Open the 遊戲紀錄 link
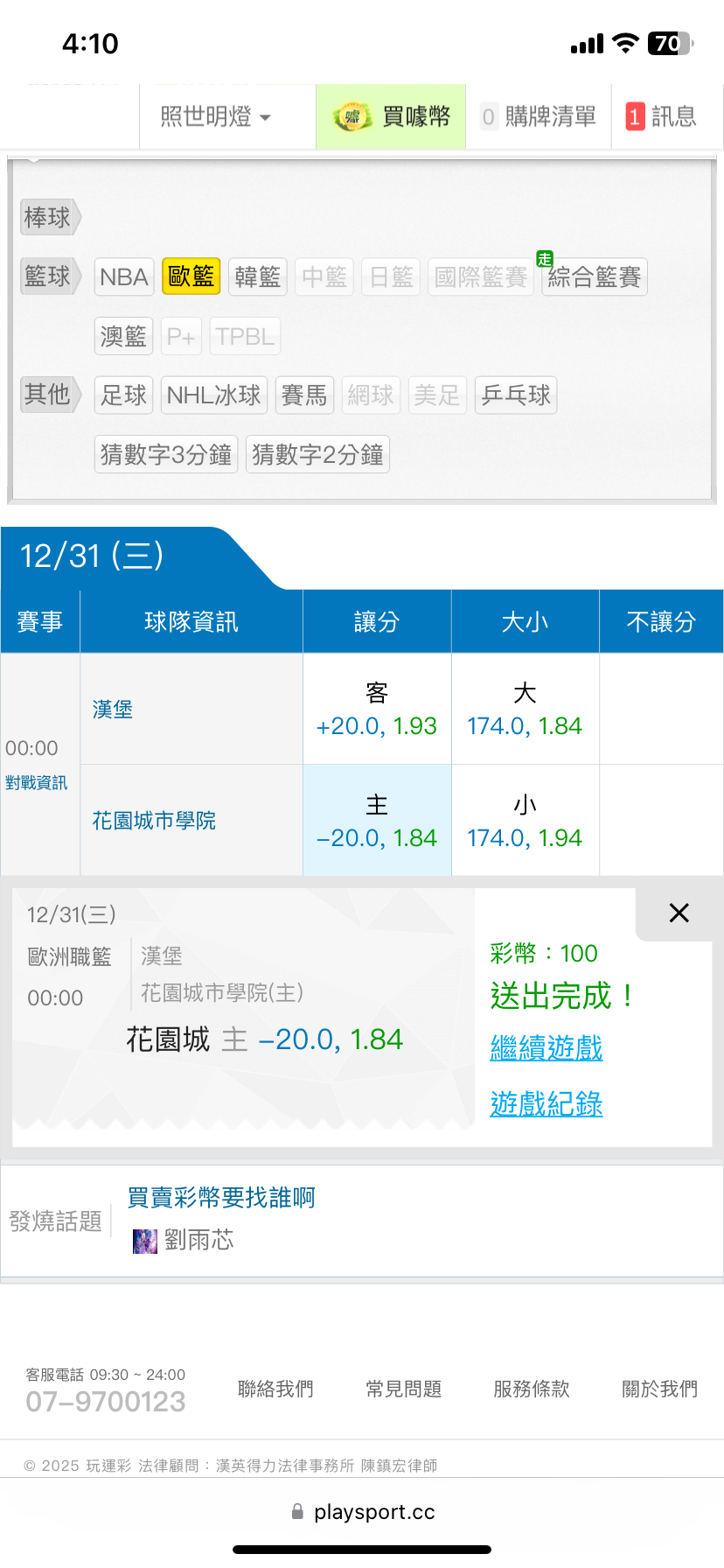 [x=546, y=1103]
